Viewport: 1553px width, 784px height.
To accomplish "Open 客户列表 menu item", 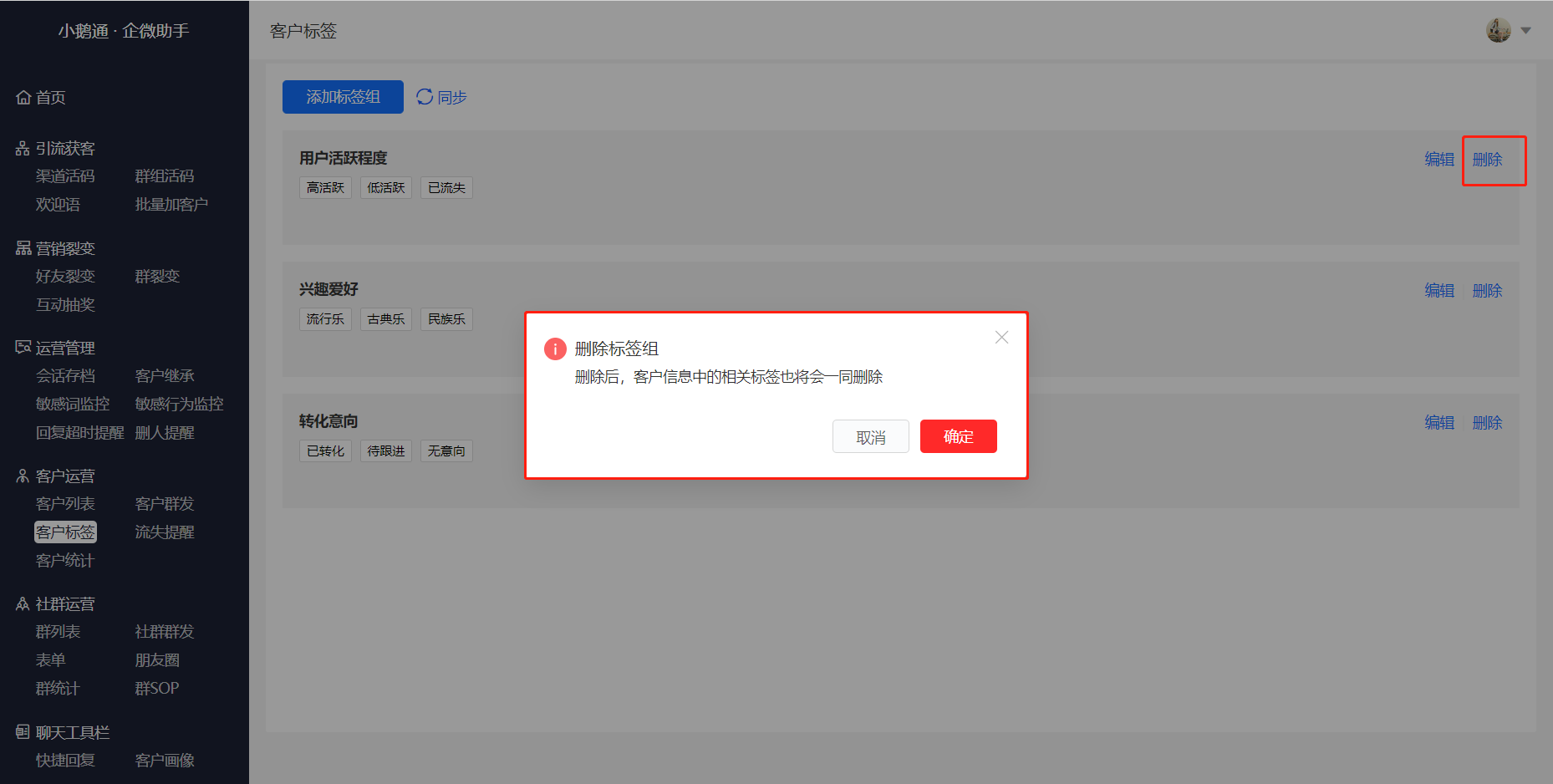I will click(x=65, y=504).
